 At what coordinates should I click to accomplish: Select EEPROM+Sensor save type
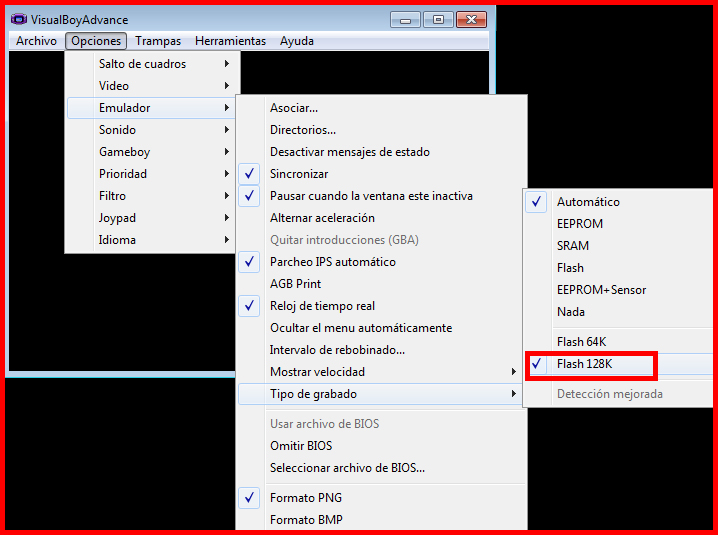coord(619,289)
